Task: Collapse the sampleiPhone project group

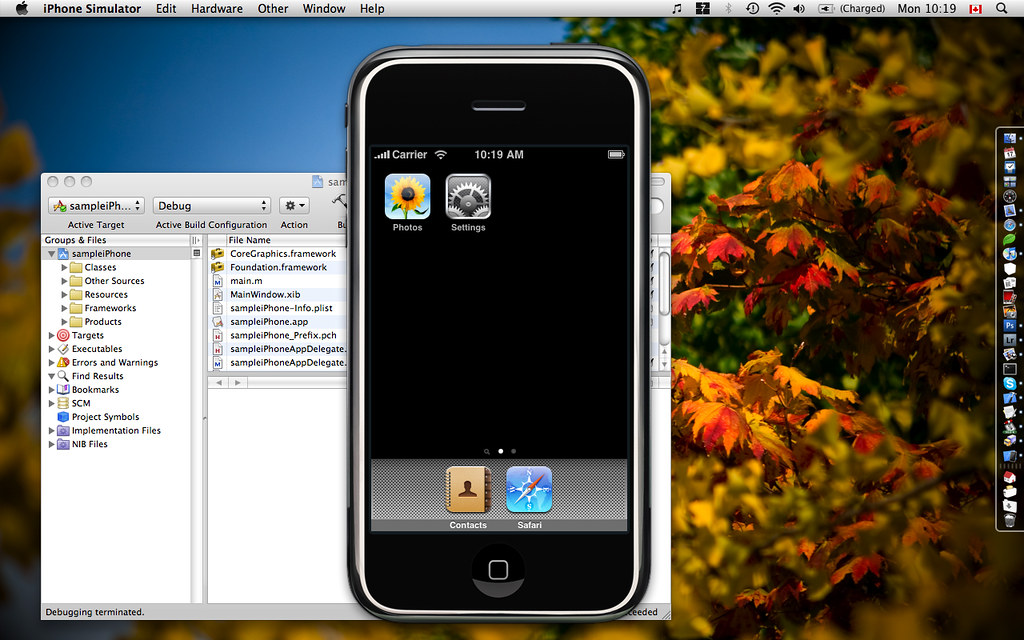Action: [52, 254]
